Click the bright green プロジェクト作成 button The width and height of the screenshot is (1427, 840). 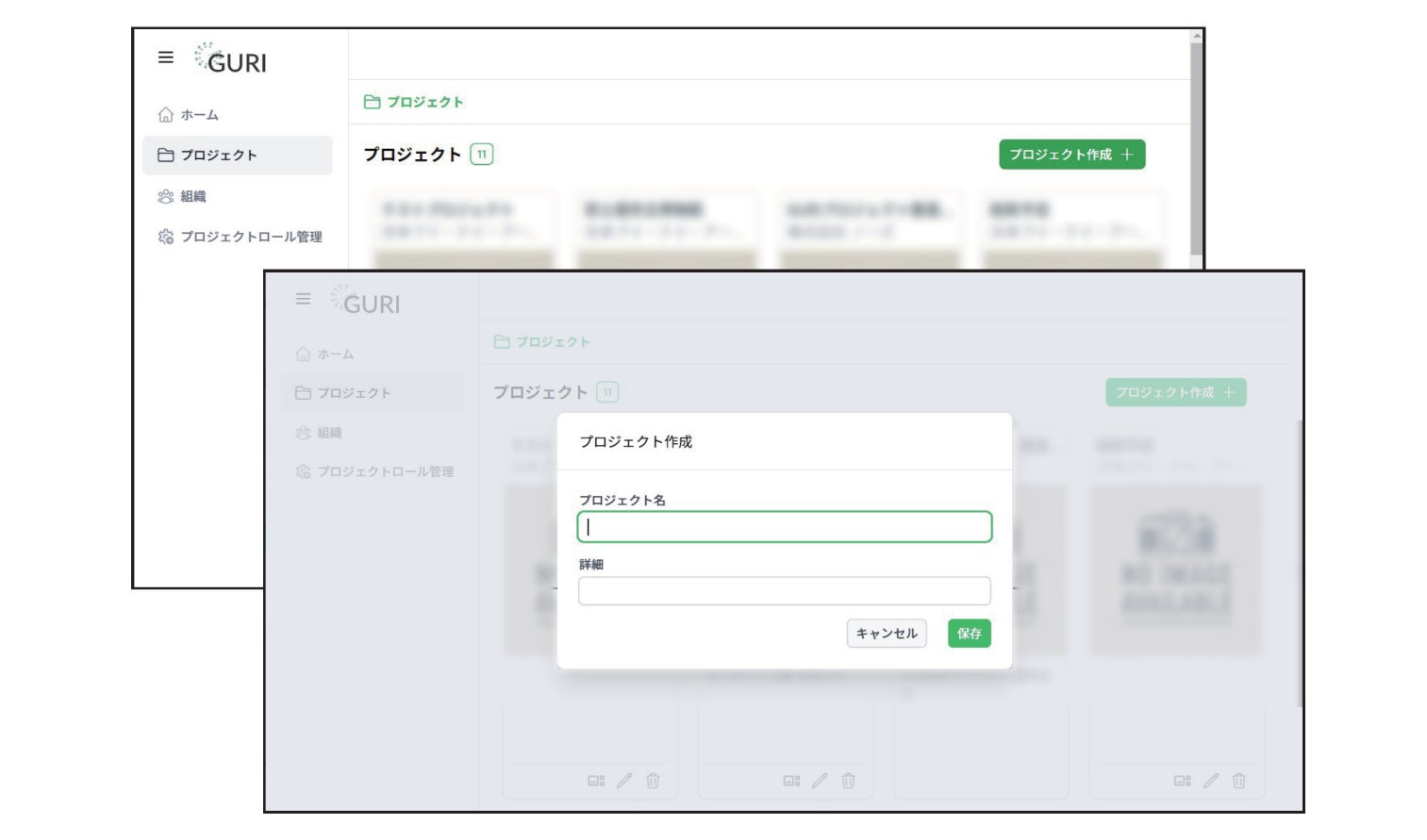click(1071, 155)
